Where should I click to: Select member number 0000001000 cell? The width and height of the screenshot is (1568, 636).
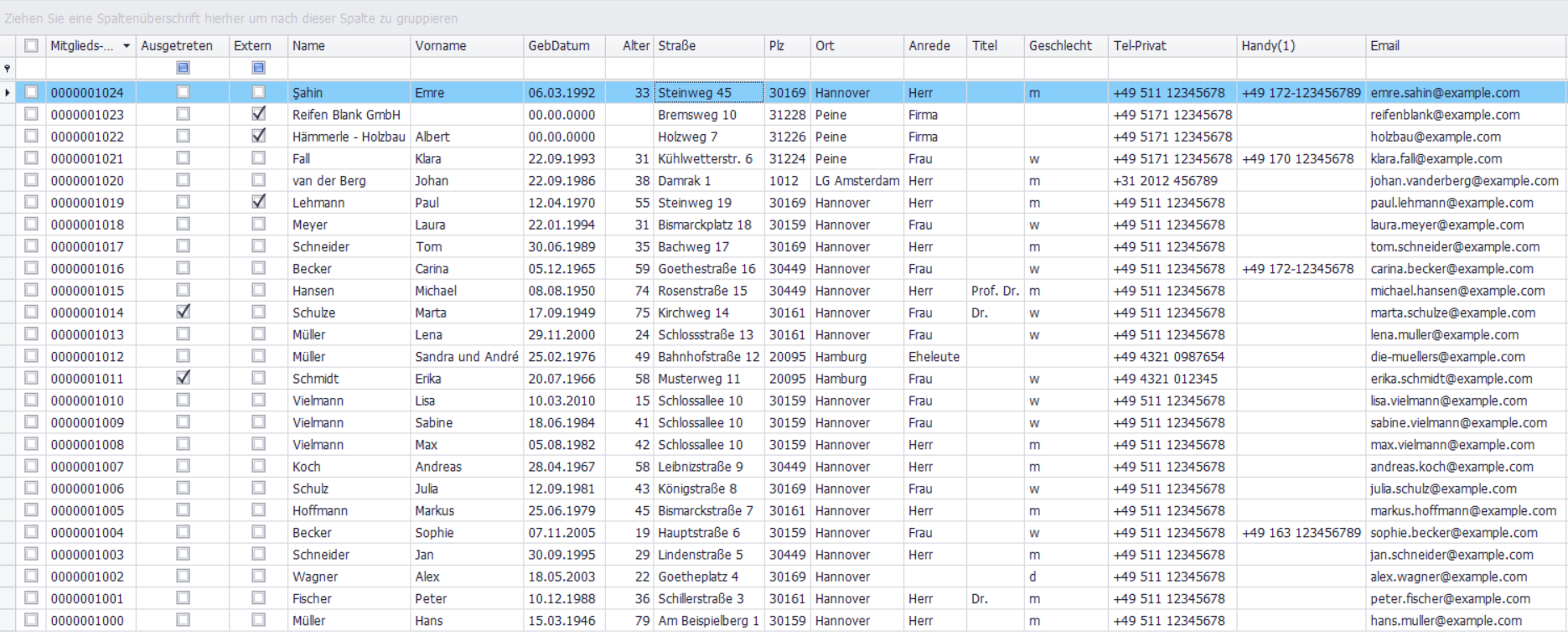[x=87, y=621]
